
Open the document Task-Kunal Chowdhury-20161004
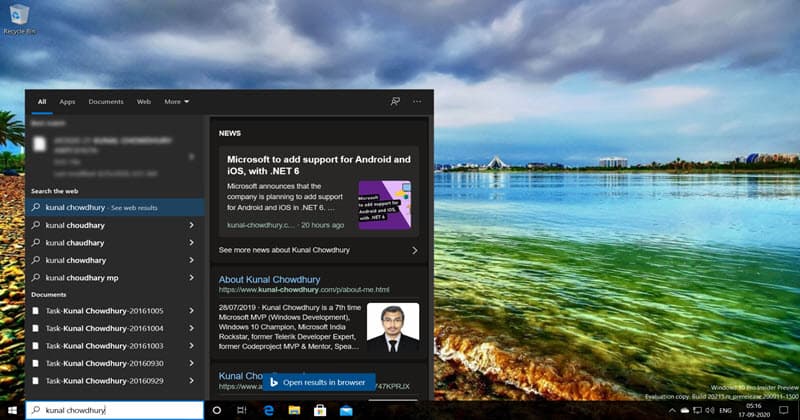tap(105, 328)
